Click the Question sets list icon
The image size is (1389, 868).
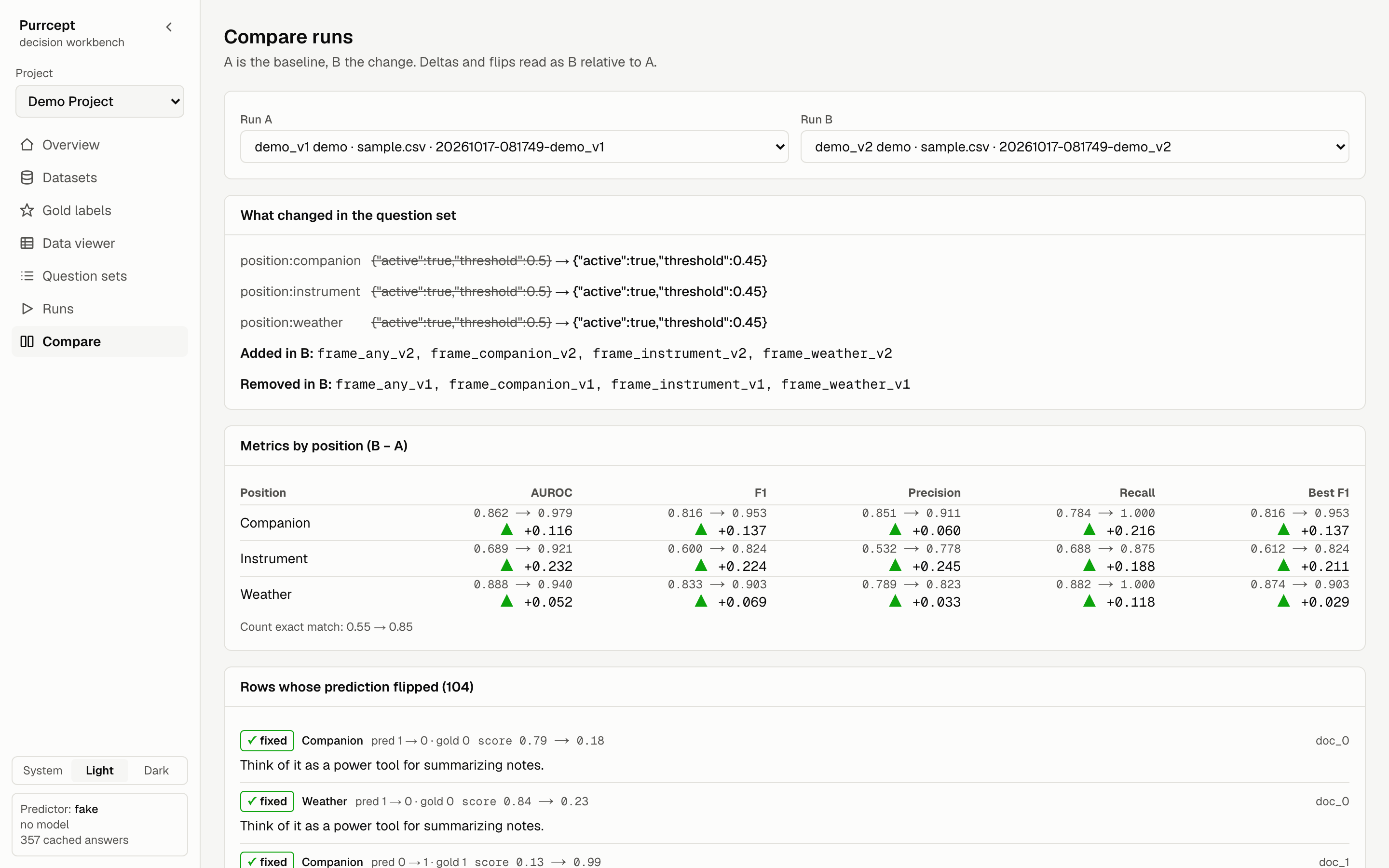pyautogui.click(x=27, y=275)
